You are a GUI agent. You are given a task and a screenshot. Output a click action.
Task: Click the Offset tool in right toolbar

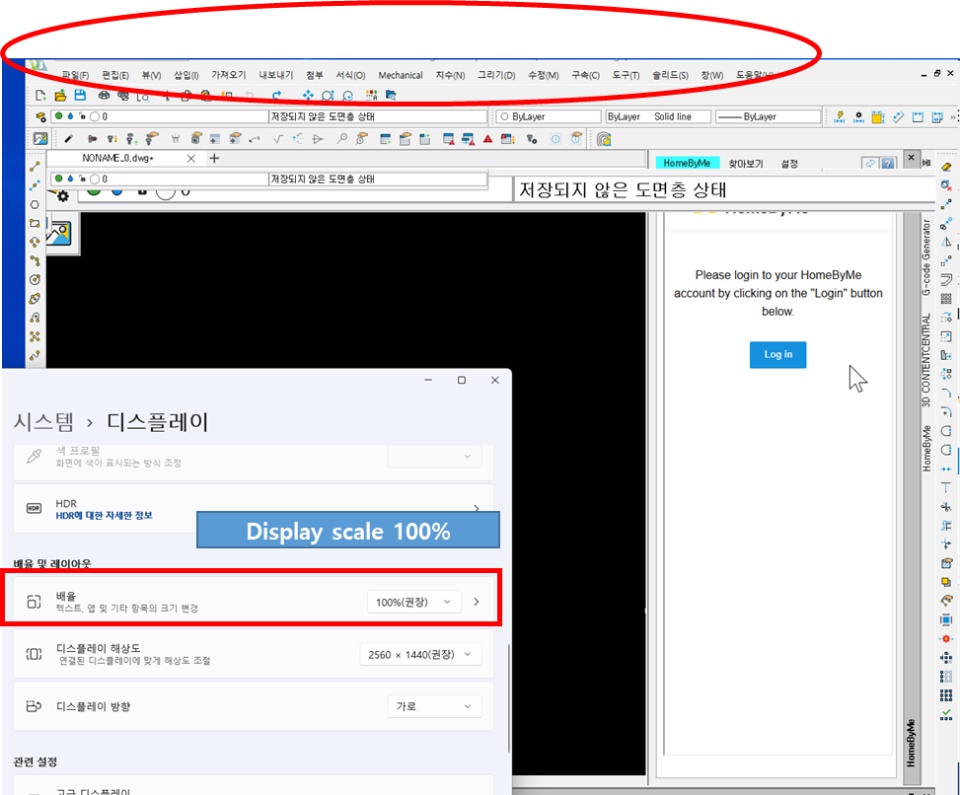click(946, 279)
